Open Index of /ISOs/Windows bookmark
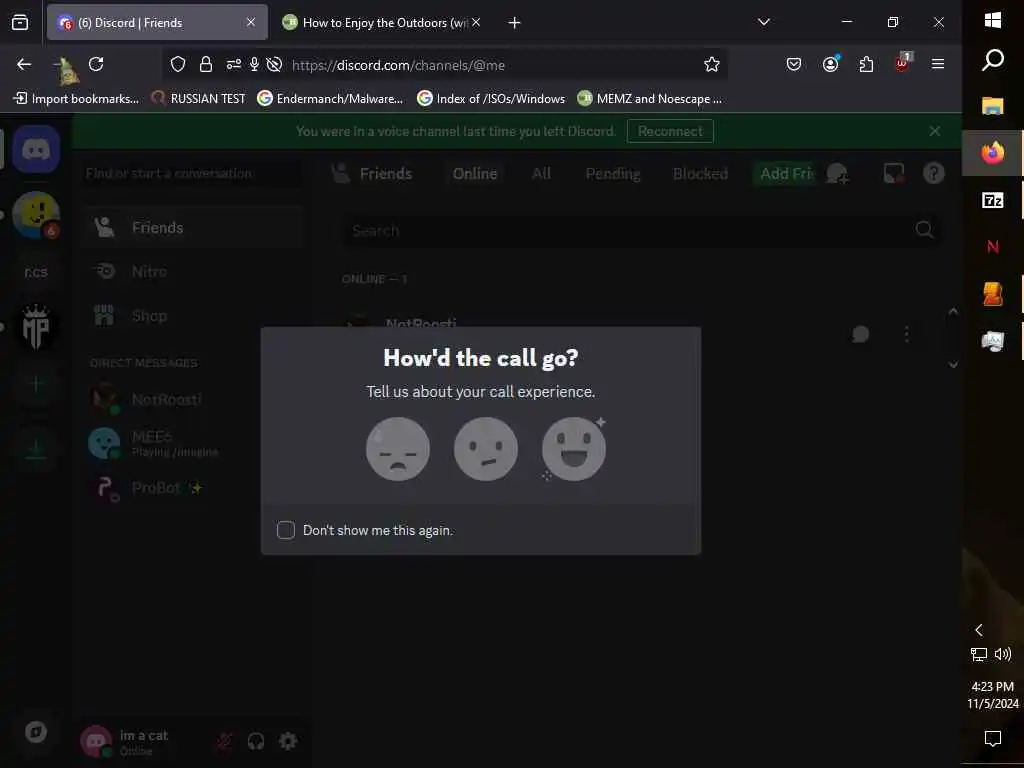This screenshot has height=768, width=1024. point(491,99)
